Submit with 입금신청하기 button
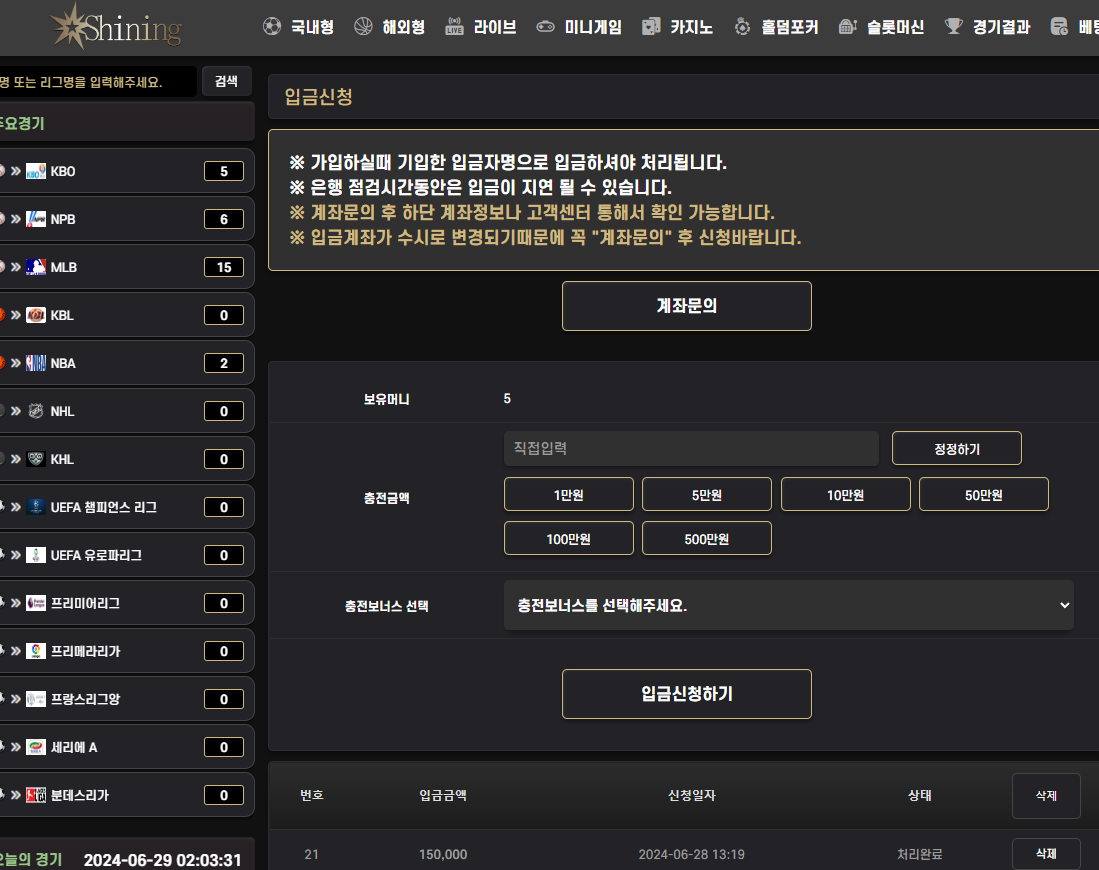The width and height of the screenshot is (1099, 870). click(687, 694)
